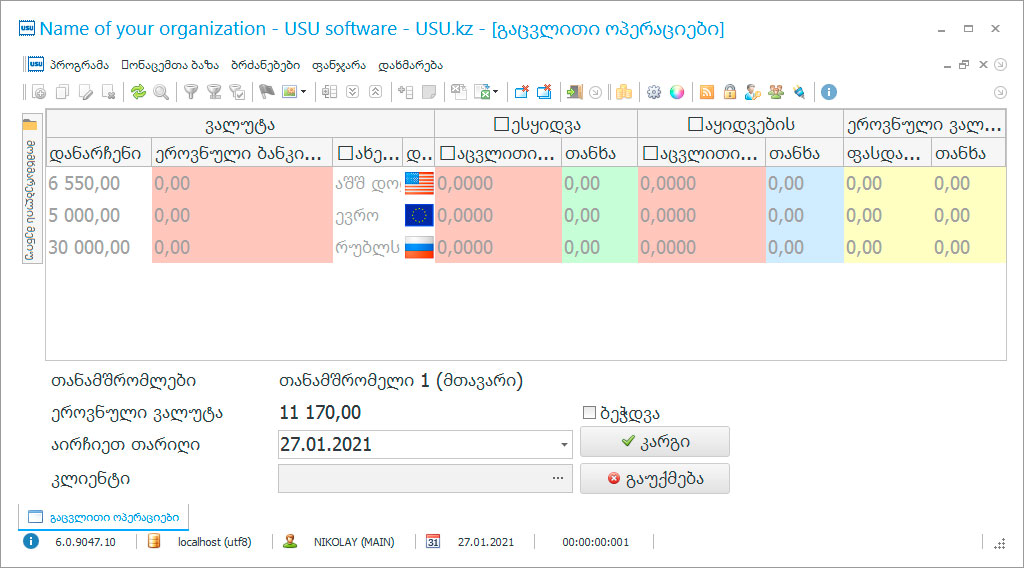Open the მონაცემთა ბაზა menu

[x=170, y=65]
